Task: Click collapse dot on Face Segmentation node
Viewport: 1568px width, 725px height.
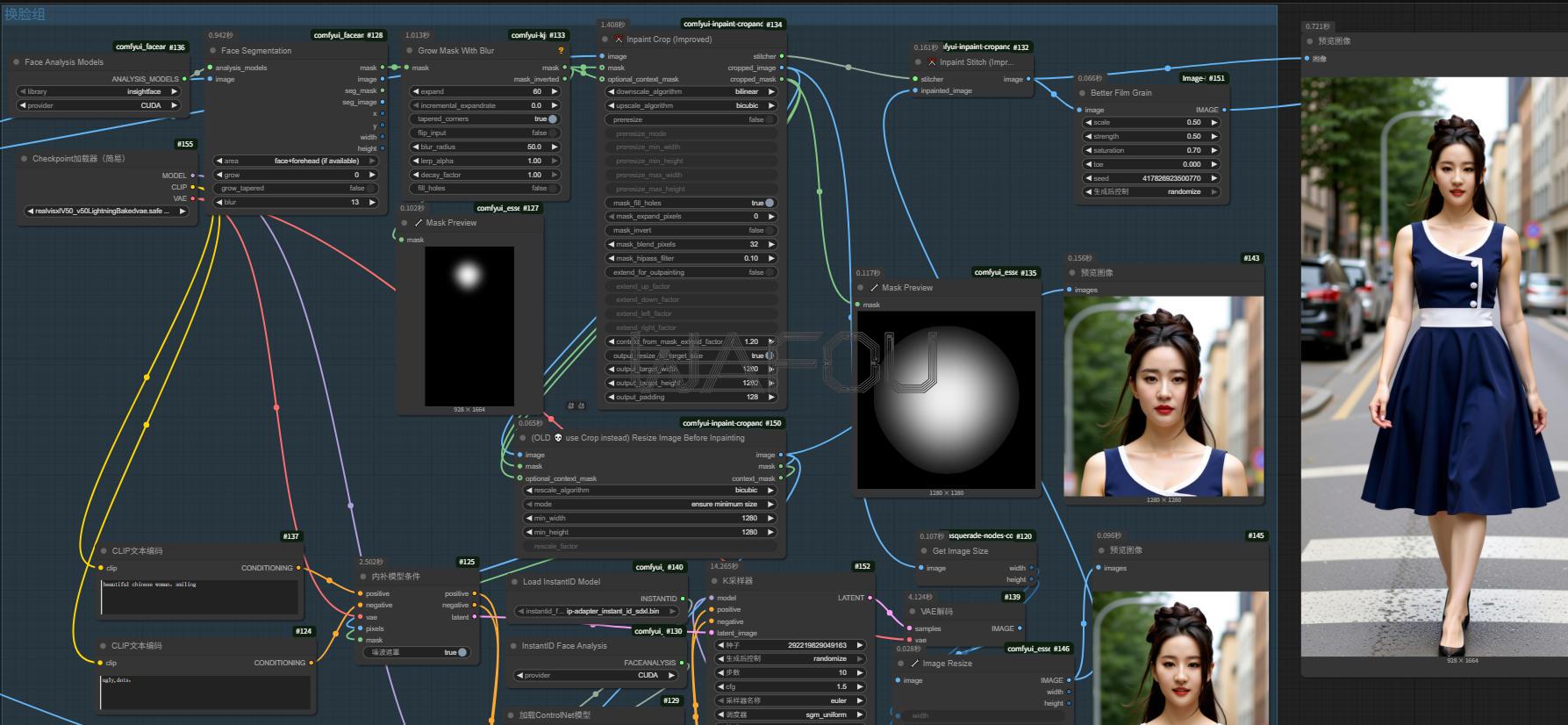Action: (x=212, y=51)
